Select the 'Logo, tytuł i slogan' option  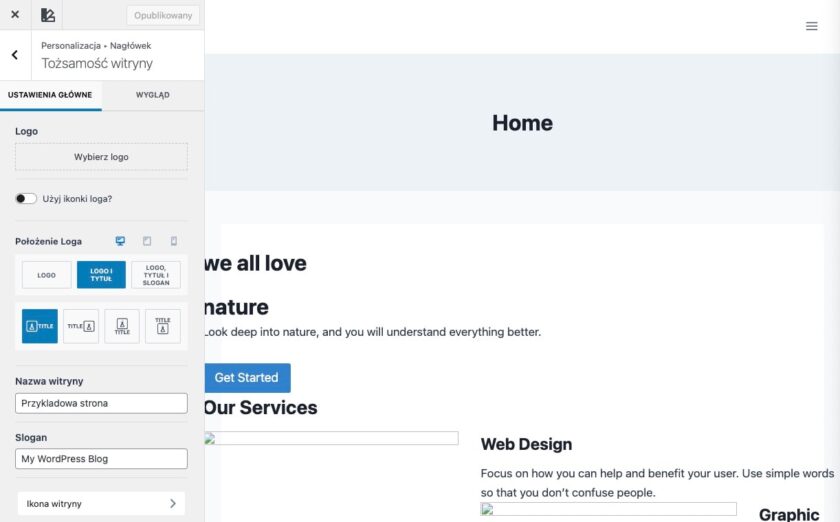(156, 275)
